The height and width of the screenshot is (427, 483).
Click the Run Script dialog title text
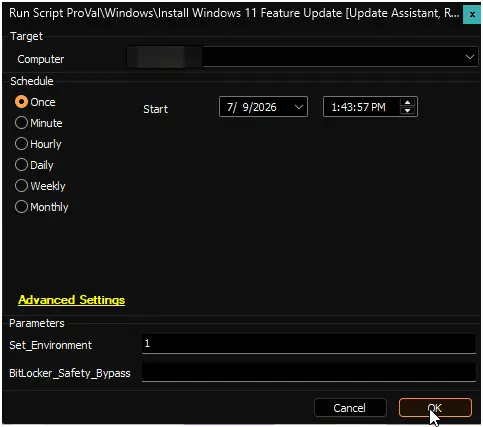234,13
